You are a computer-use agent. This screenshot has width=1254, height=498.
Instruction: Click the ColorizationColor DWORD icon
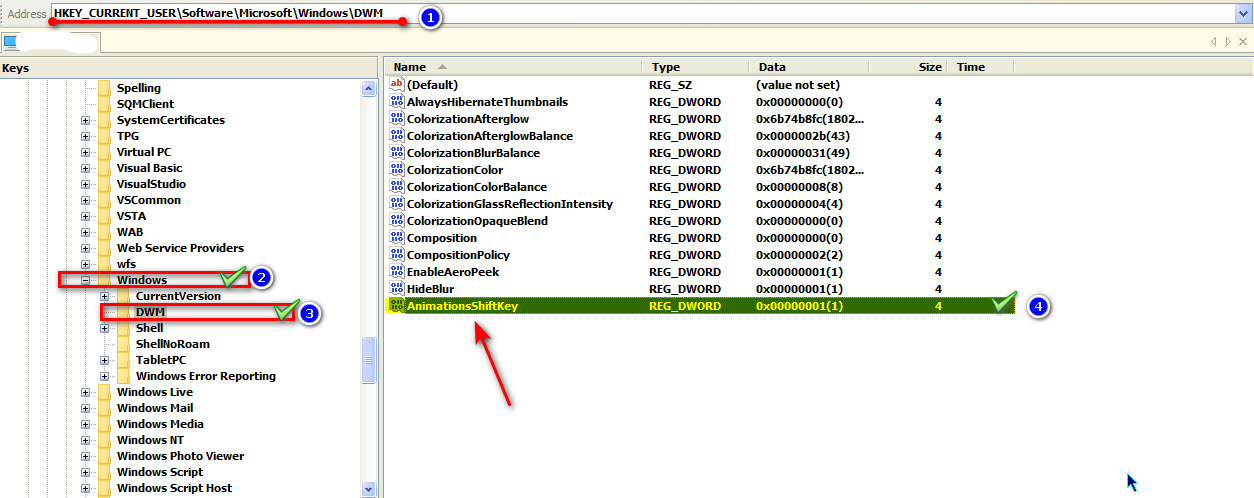point(396,170)
